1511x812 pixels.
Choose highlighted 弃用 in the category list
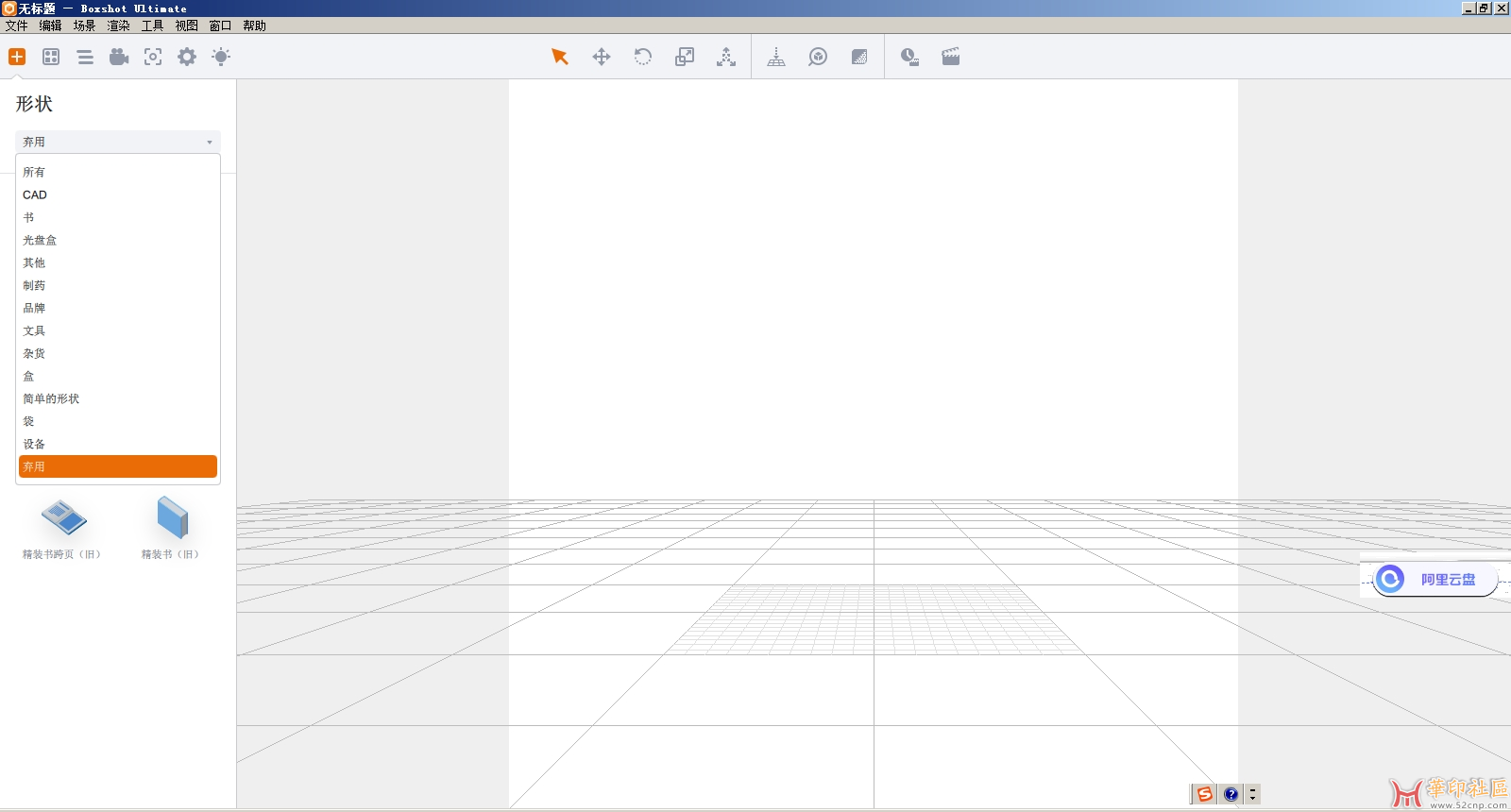click(118, 466)
